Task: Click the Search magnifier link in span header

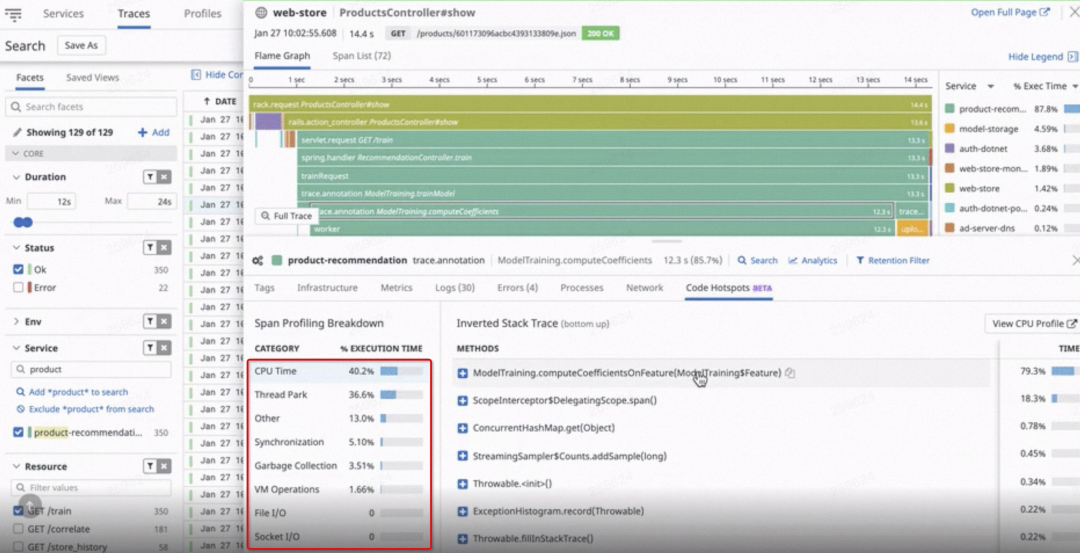Action: click(758, 260)
